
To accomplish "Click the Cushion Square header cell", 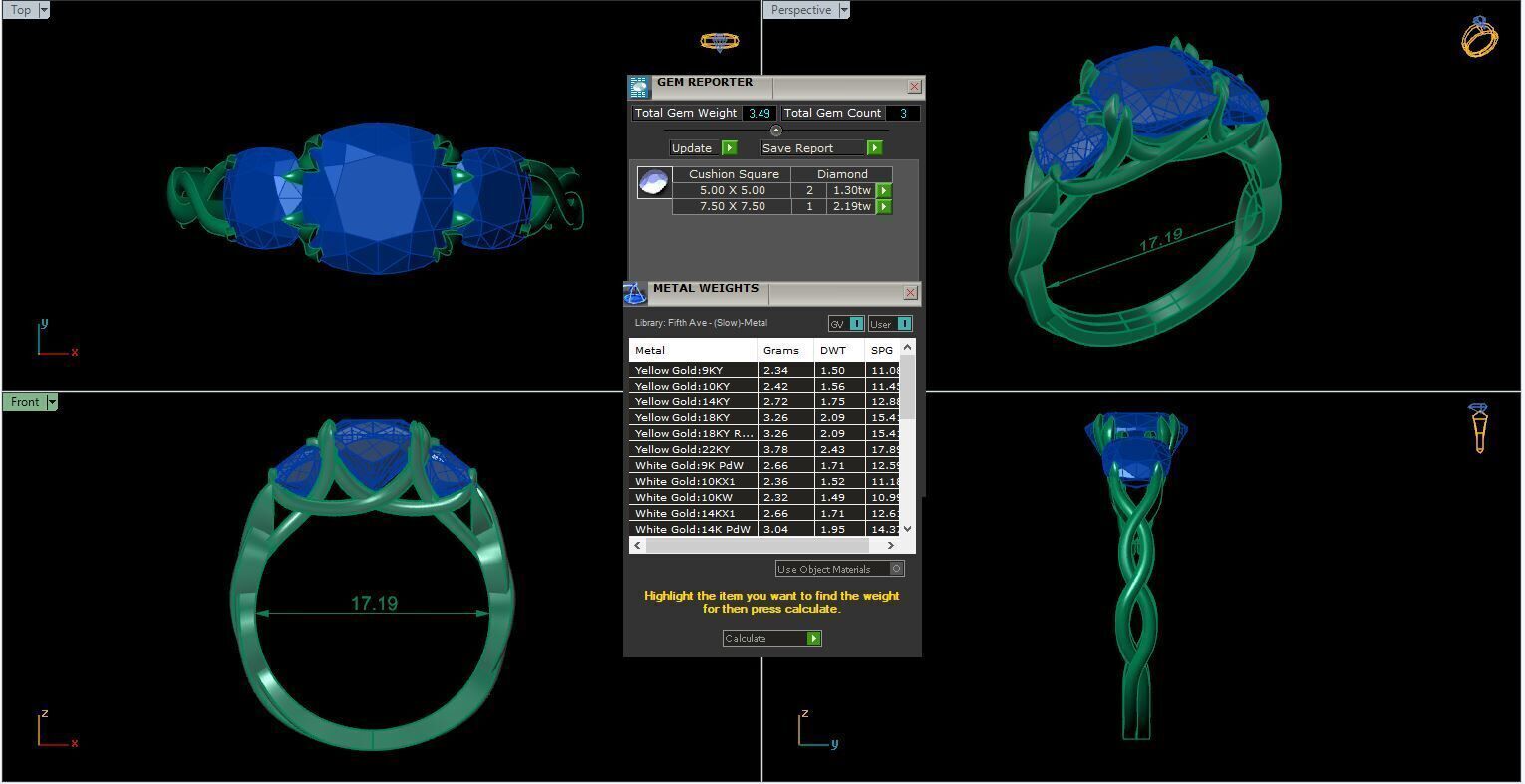I will [x=734, y=174].
